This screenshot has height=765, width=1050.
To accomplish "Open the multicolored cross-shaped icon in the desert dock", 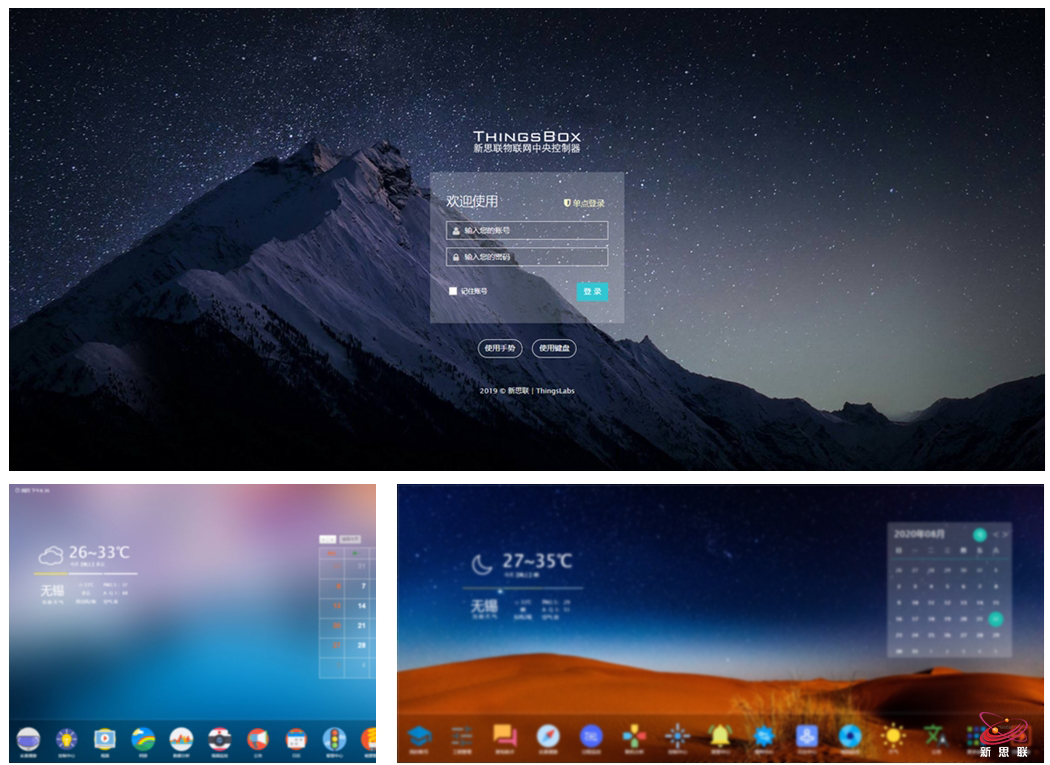I will tap(633, 736).
